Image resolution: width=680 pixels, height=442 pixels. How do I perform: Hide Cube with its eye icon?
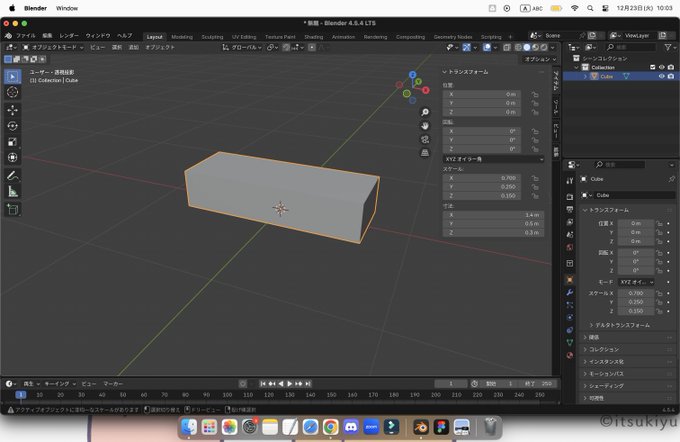coord(661,76)
